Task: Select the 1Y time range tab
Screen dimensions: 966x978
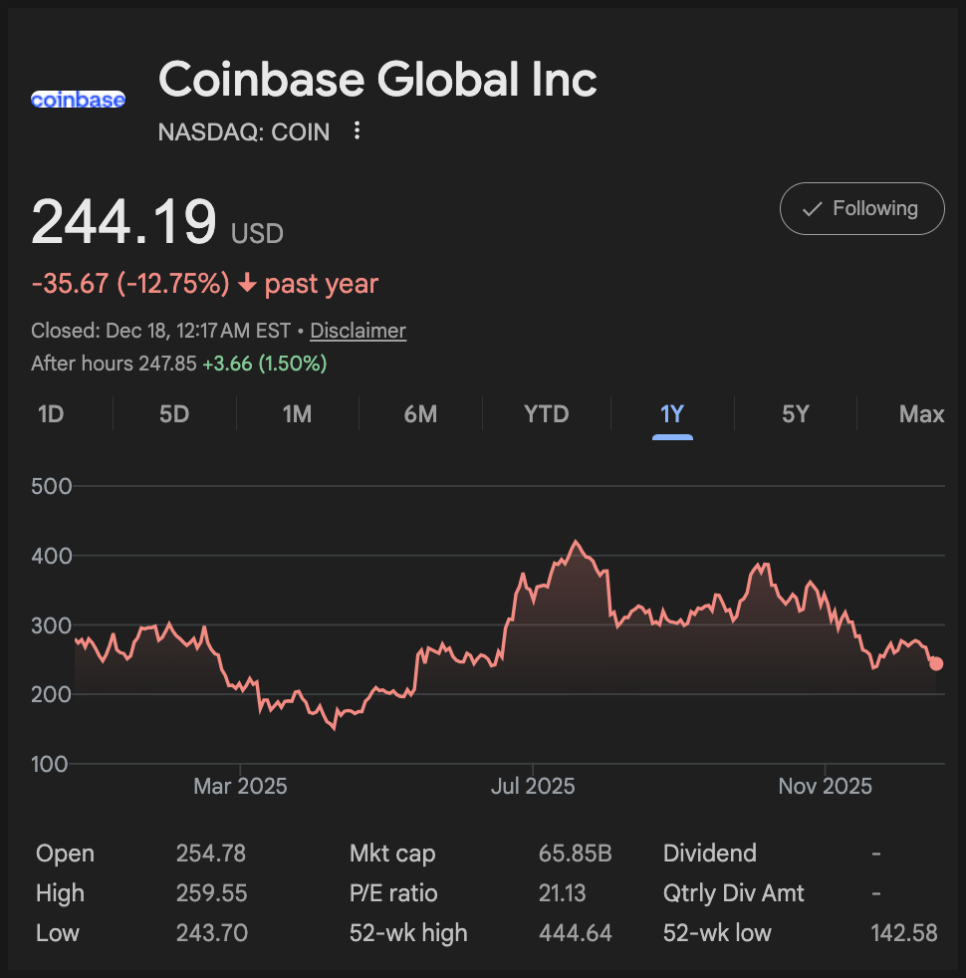Action: pos(672,414)
